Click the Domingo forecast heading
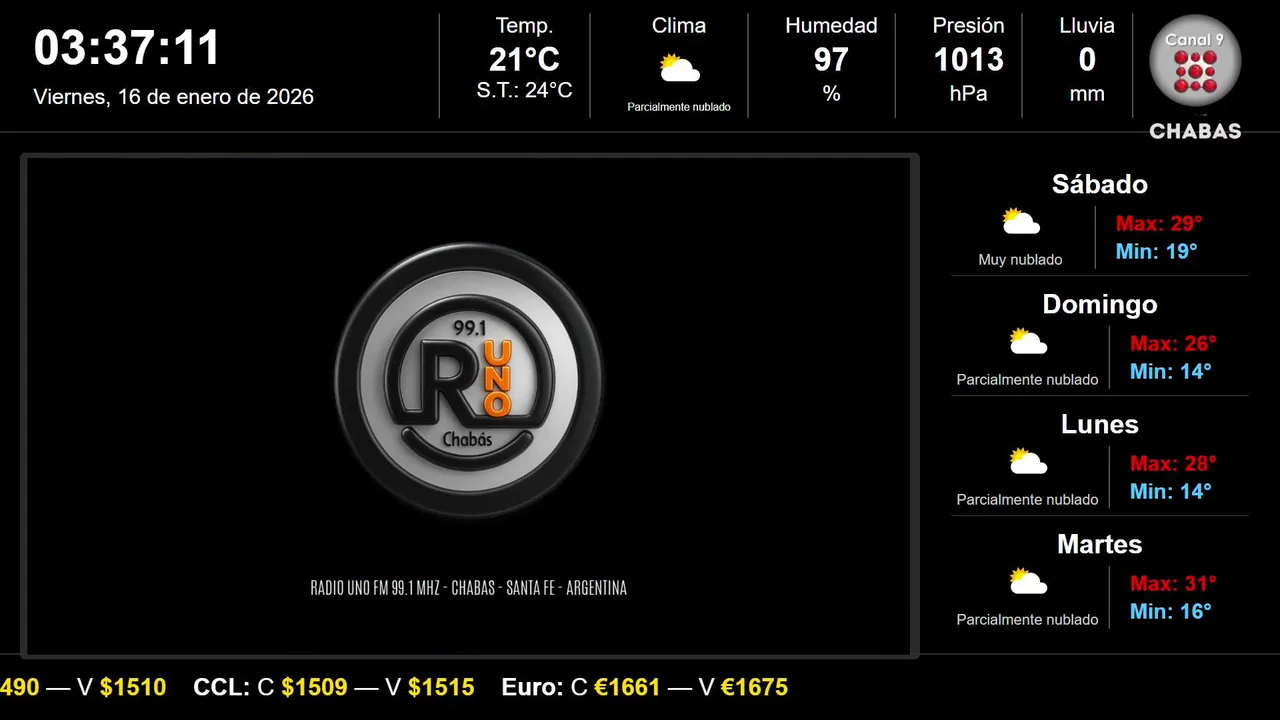The image size is (1280, 720). click(1100, 304)
